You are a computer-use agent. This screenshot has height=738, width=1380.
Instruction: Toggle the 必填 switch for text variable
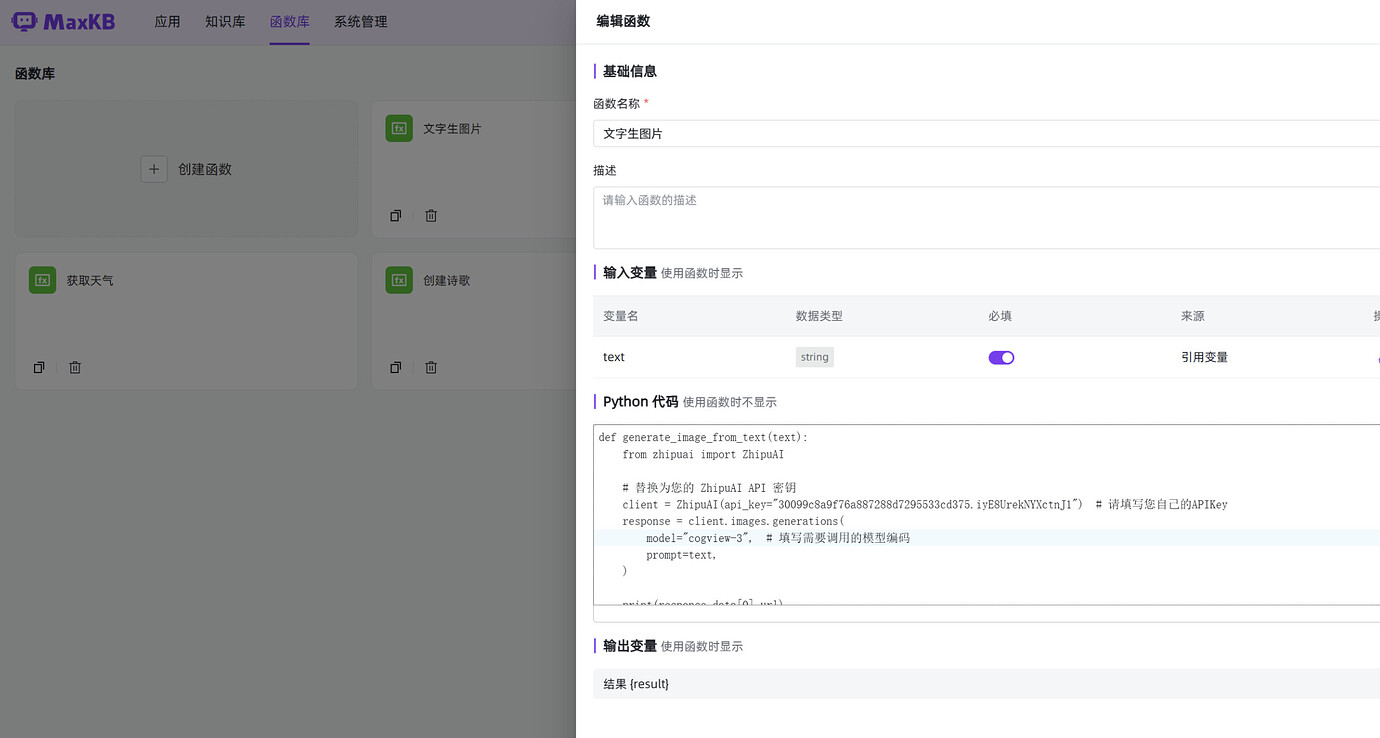pyautogui.click(x=1001, y=357)
